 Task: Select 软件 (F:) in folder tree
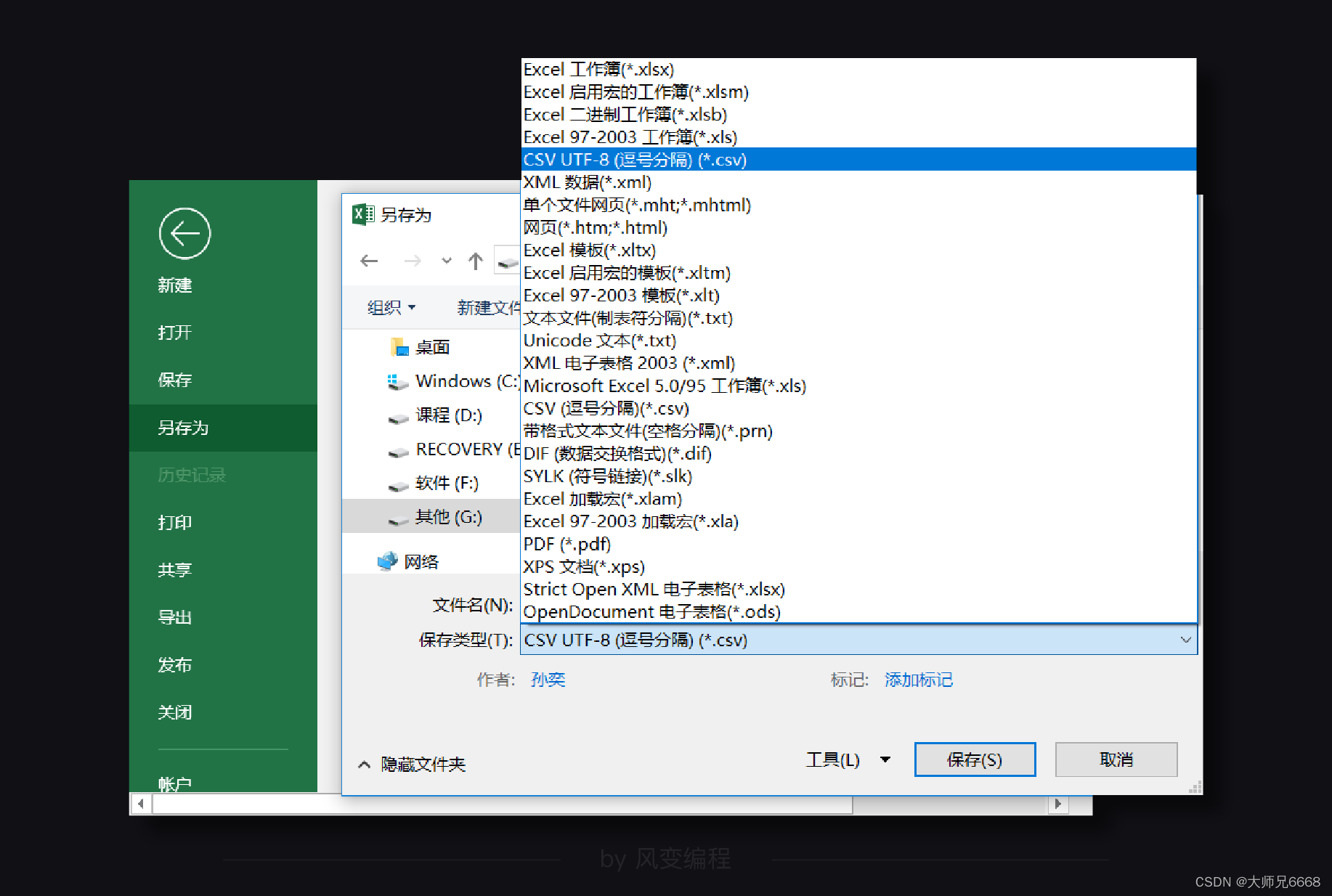(x=447, y=484)
